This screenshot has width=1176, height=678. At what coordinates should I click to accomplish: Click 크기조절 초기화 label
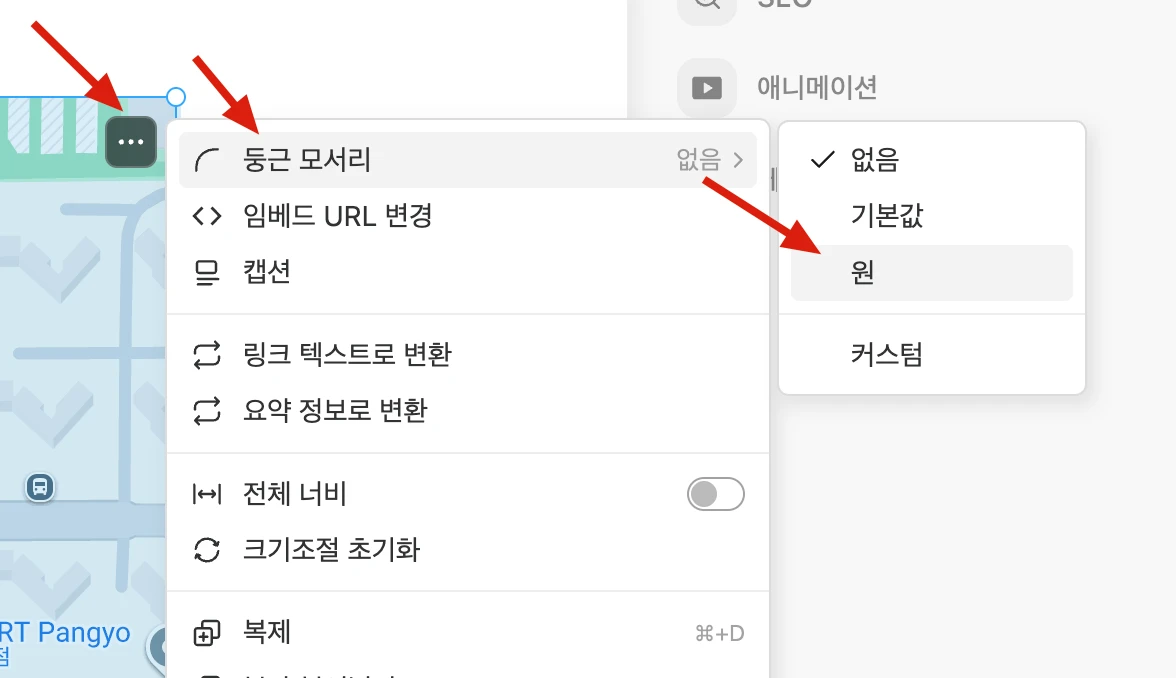pyautogui.click(x=331, y=550)
